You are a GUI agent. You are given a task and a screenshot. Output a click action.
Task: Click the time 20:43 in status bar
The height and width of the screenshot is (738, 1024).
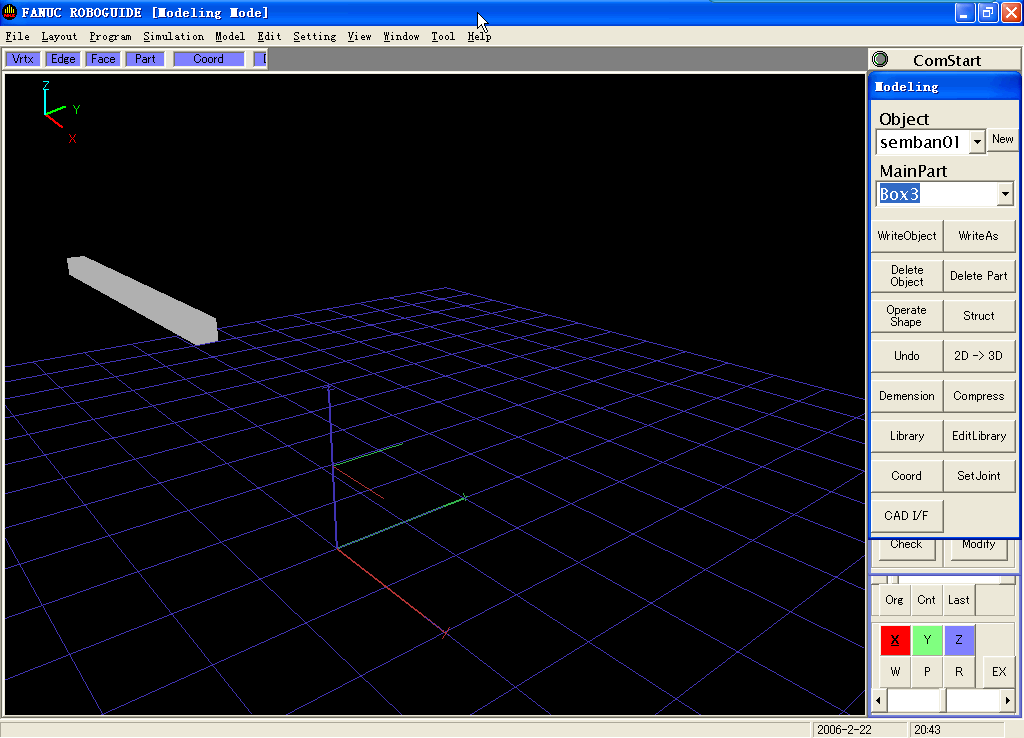(927, 730)
